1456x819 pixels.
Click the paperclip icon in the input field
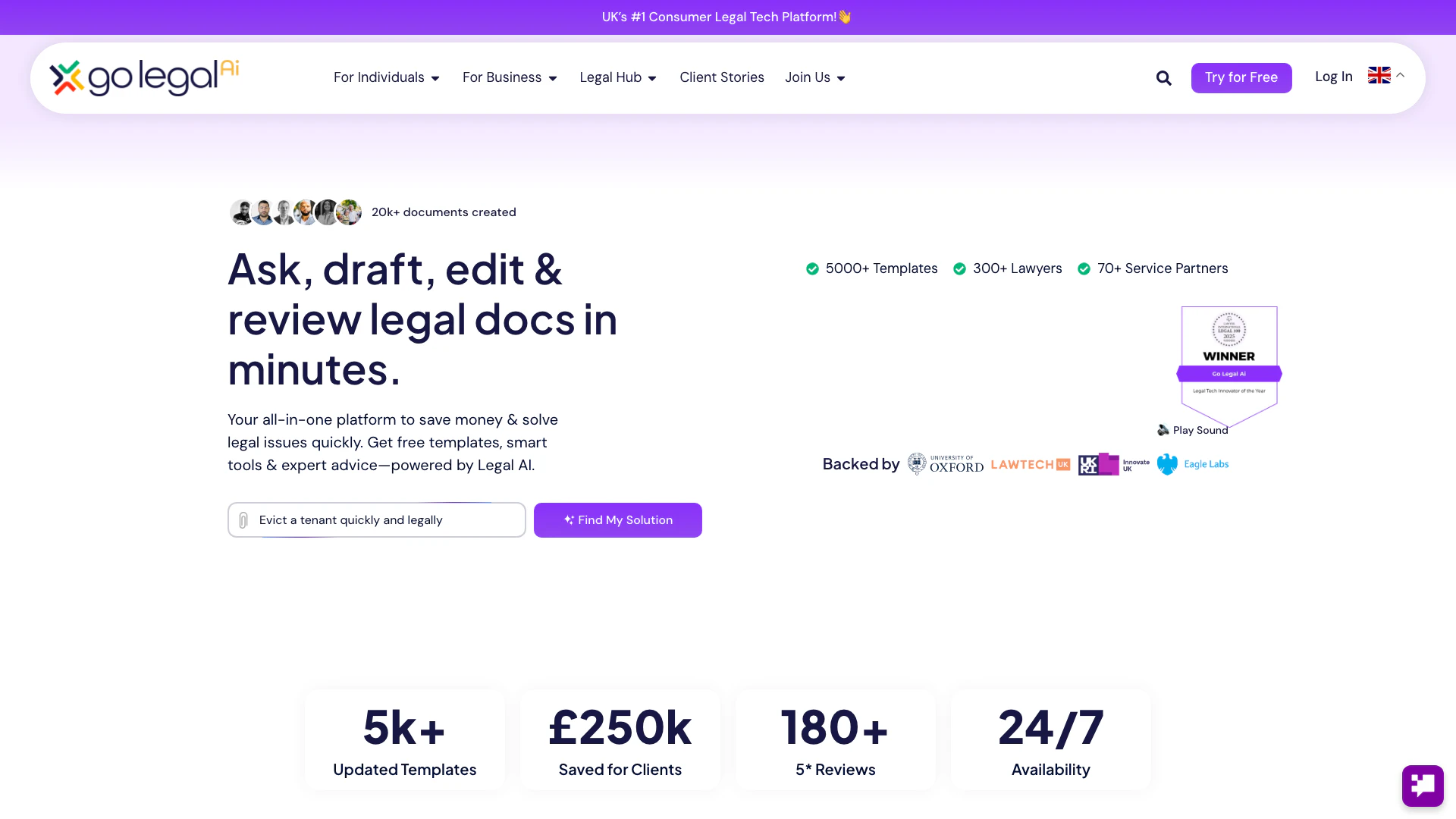[243, 520]
